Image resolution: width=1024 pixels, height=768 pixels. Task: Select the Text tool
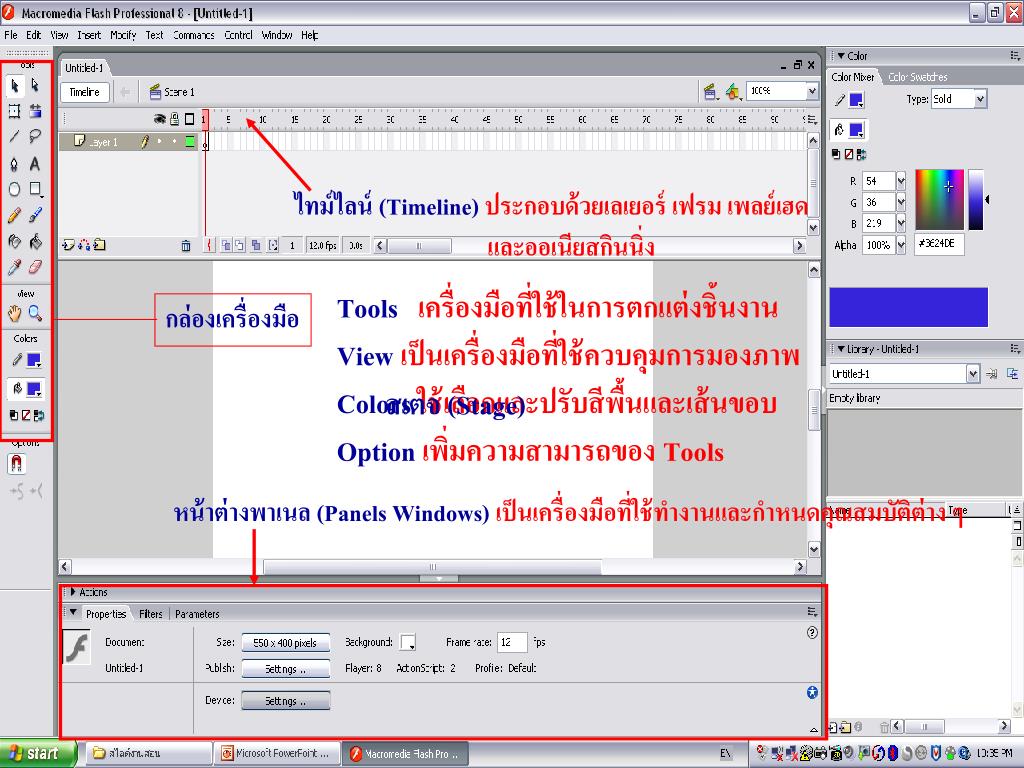pyautogui.click(x=35, y=163)
